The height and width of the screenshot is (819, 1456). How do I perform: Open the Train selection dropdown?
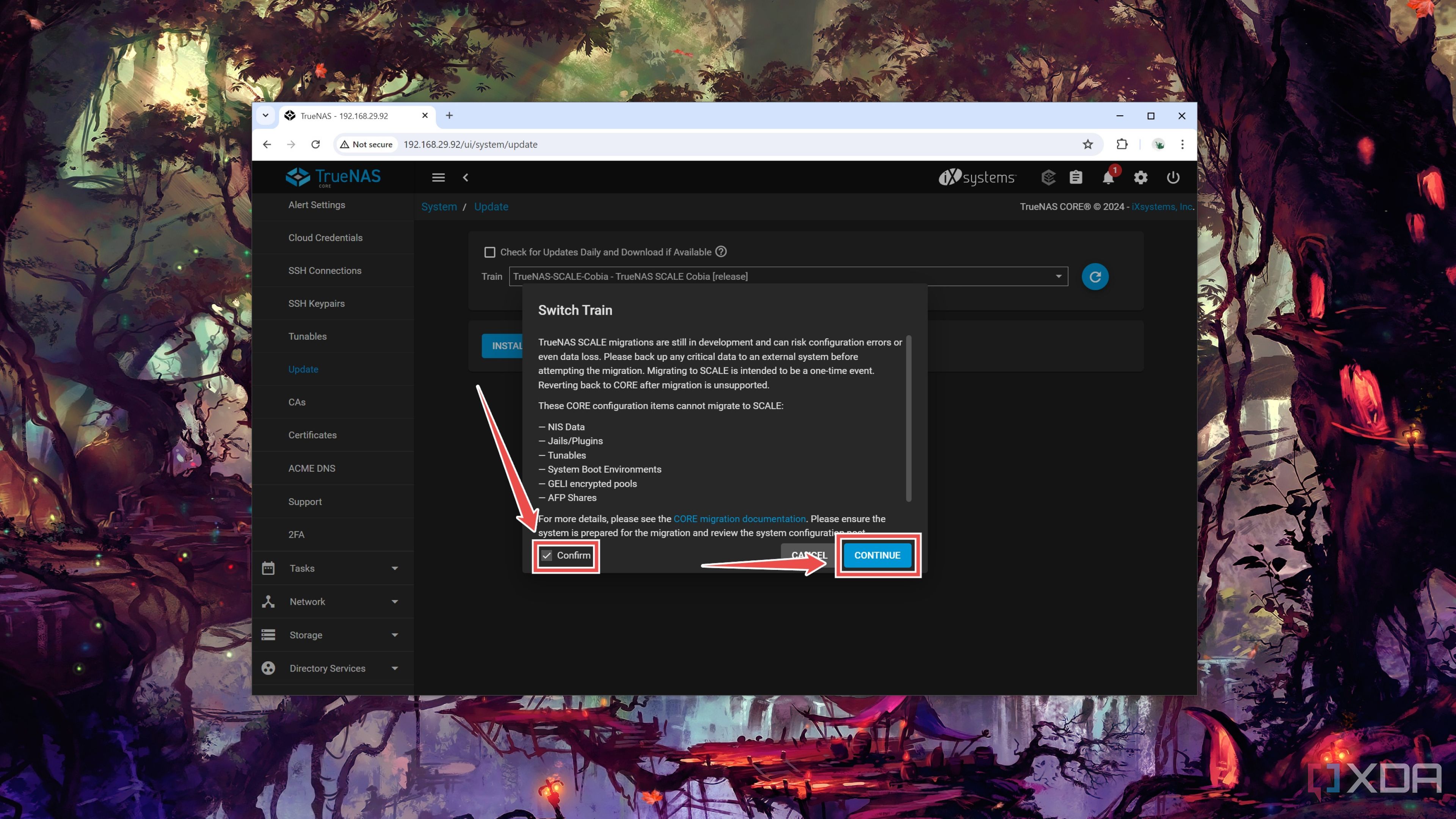[x=1058, y=276]
